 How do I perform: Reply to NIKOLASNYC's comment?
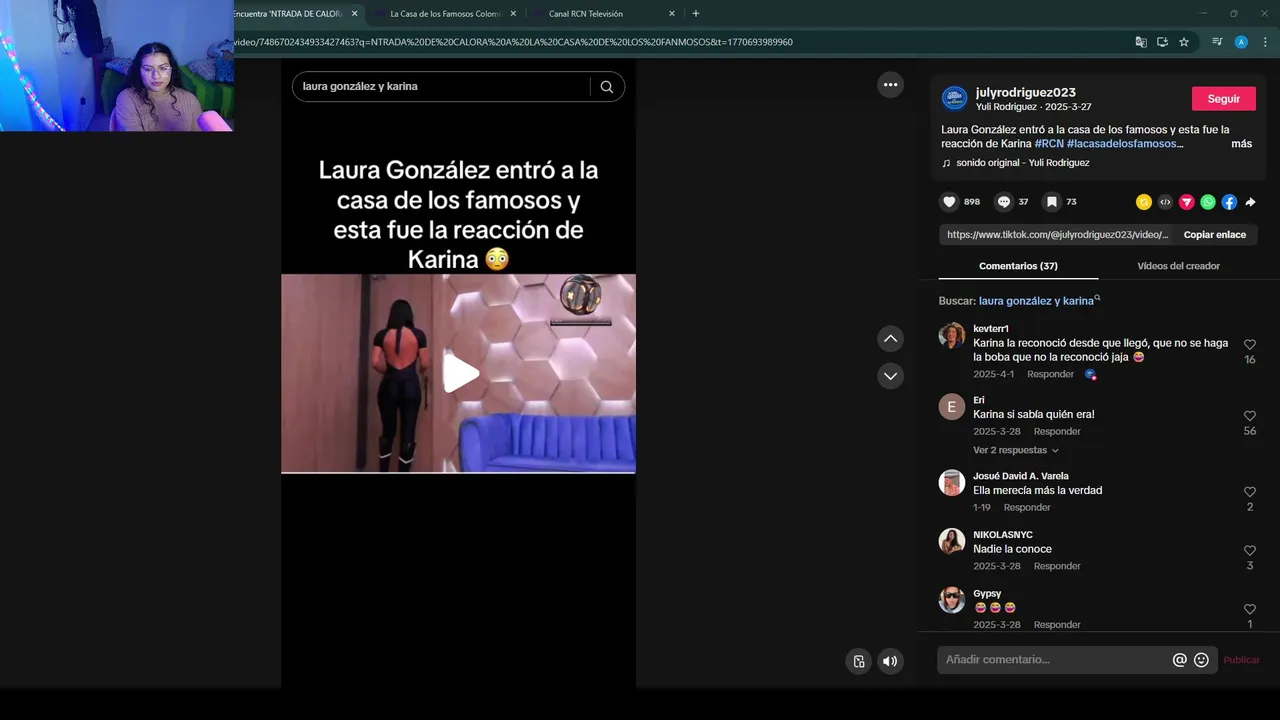point(1057,566)
